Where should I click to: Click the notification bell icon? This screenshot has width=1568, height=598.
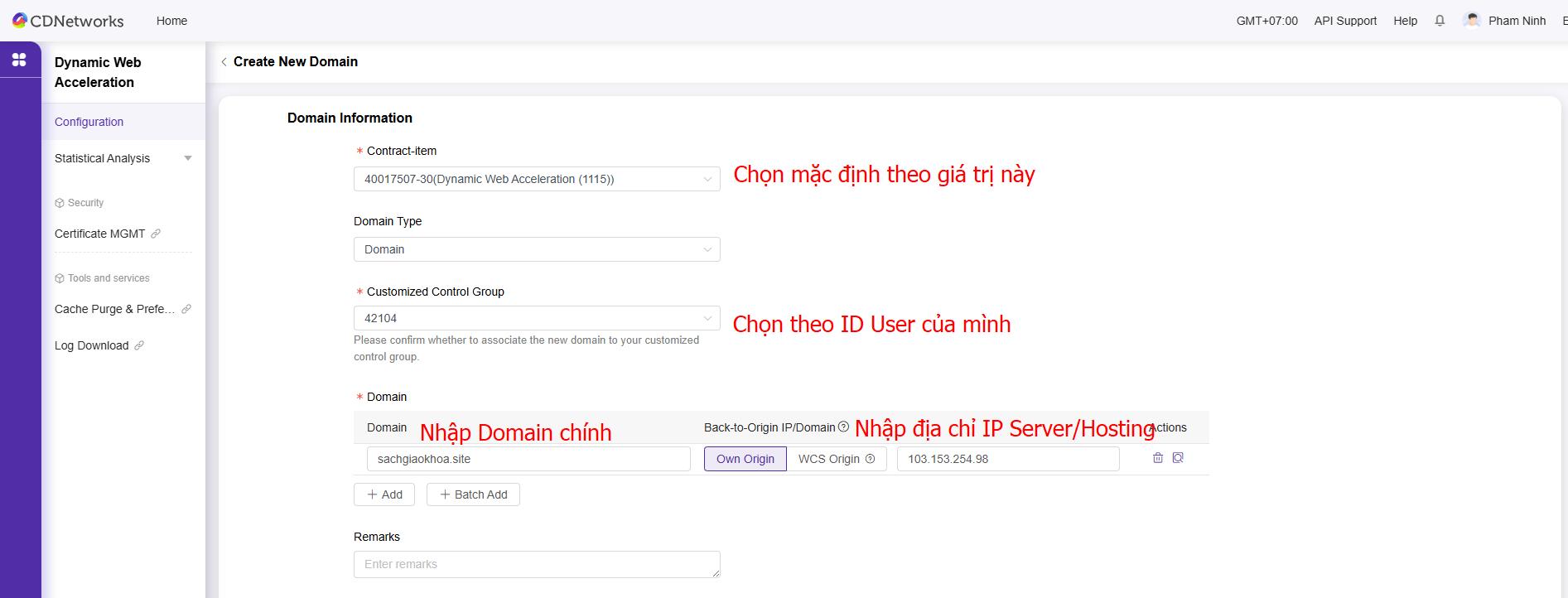coord(1440,21)
